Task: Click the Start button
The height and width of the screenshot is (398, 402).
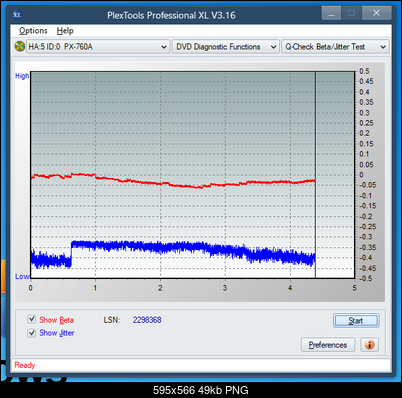Action: (x=356, y=321)
